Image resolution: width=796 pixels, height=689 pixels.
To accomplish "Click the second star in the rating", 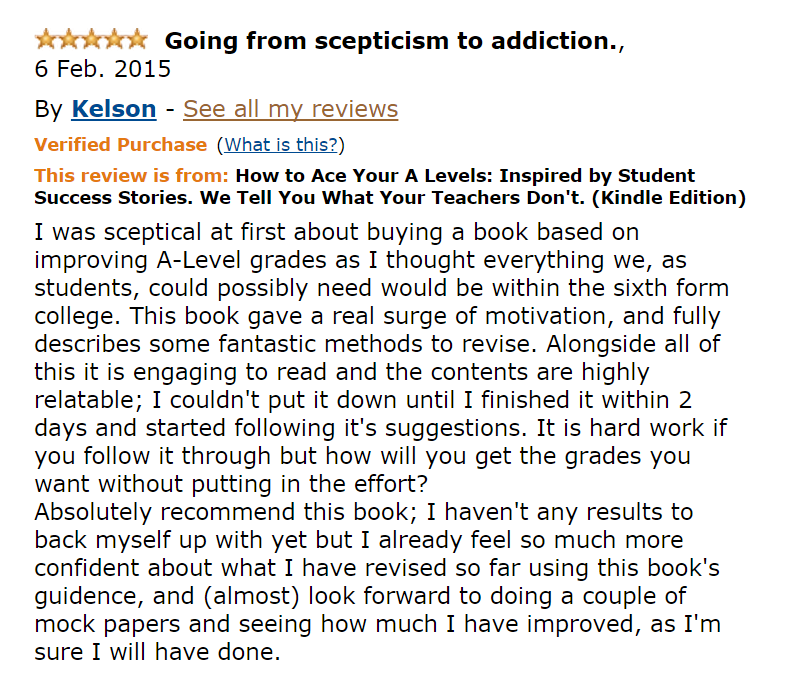I will coord(69,40).
